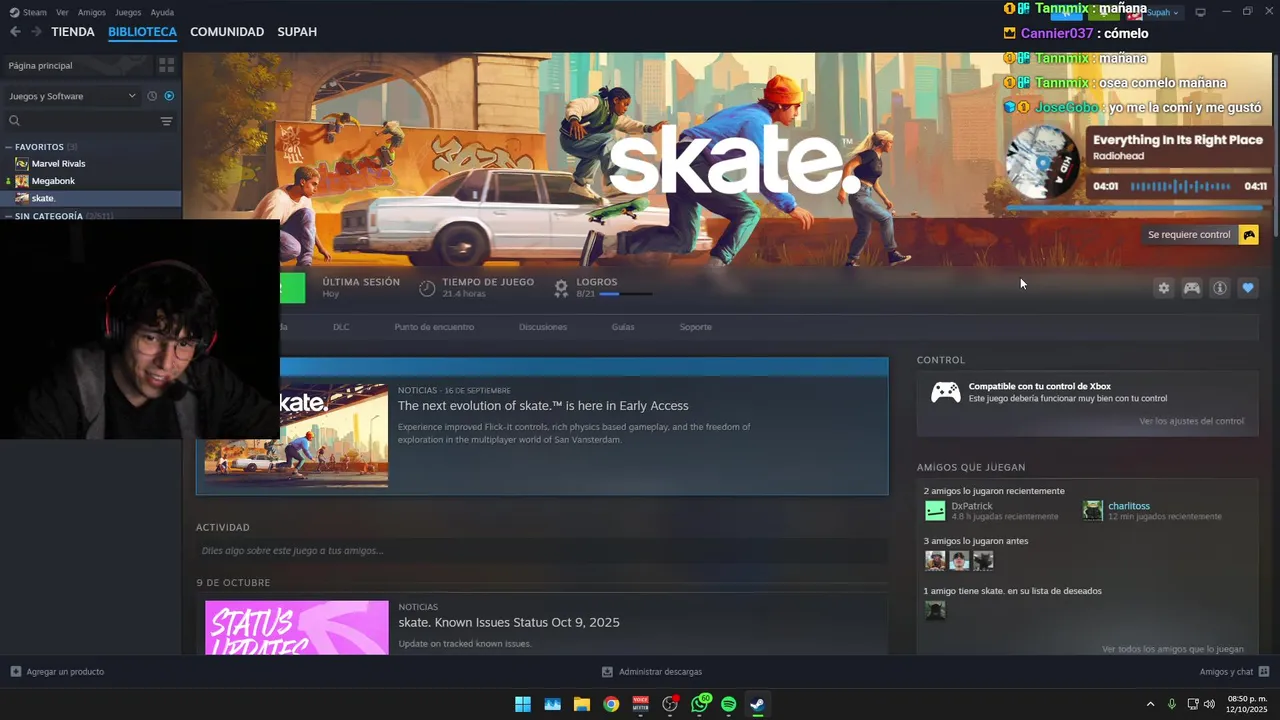Screen dimensions: 1280x720
Task: Expand the Supah account dropdown
Action: pyautogui.click(x=1162, y=13)
